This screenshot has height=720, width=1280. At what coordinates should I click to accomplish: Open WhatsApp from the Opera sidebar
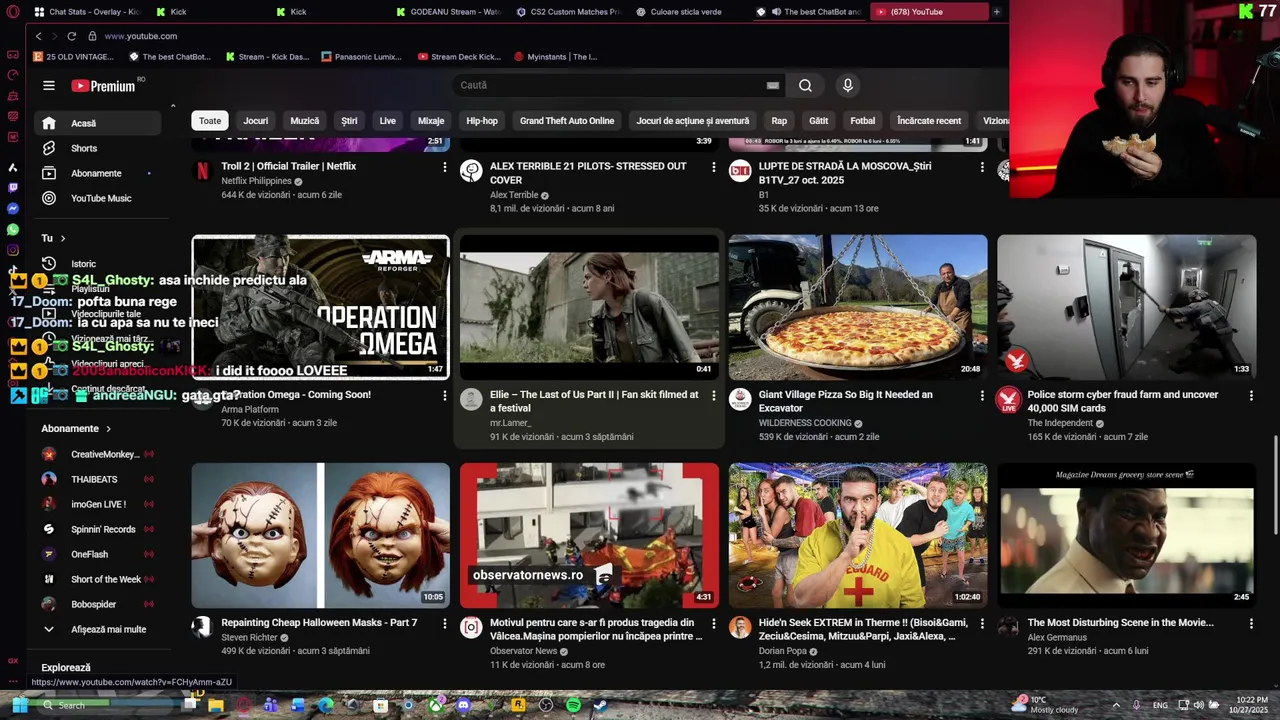point(13,230)
